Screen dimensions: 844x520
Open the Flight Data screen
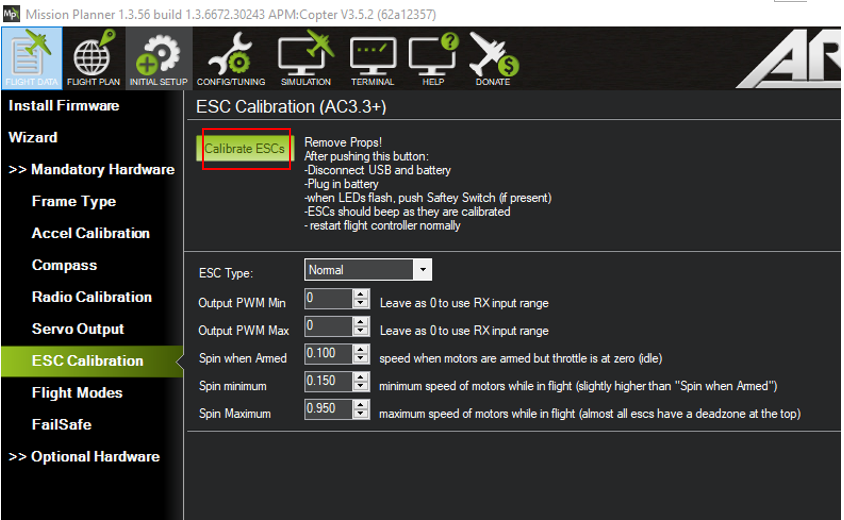pos(31,58)
